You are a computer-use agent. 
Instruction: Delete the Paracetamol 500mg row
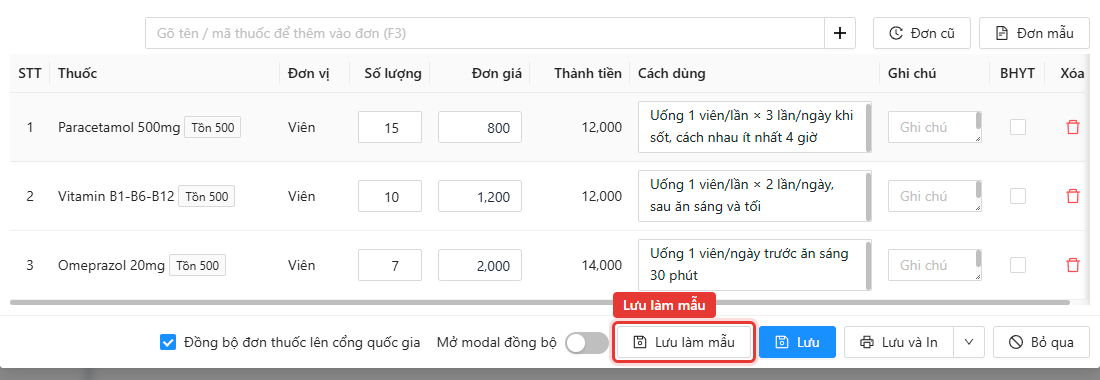pyautogui.click(x=1072, y=128)
